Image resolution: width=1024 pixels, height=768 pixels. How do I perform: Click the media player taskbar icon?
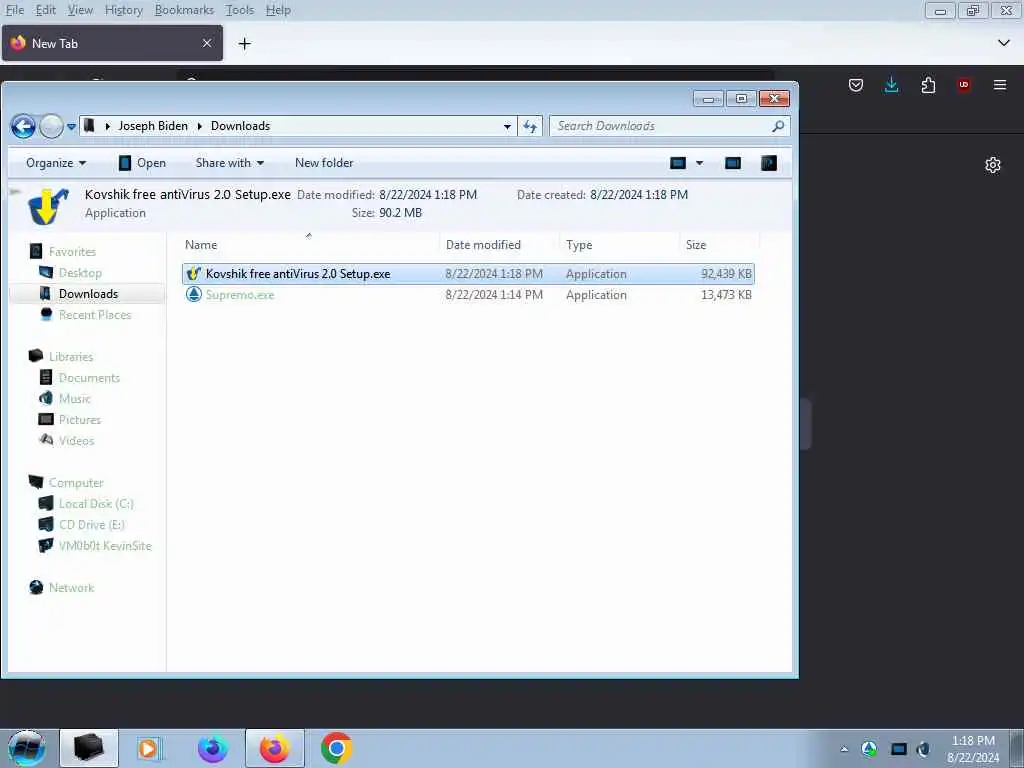point(149,748)
